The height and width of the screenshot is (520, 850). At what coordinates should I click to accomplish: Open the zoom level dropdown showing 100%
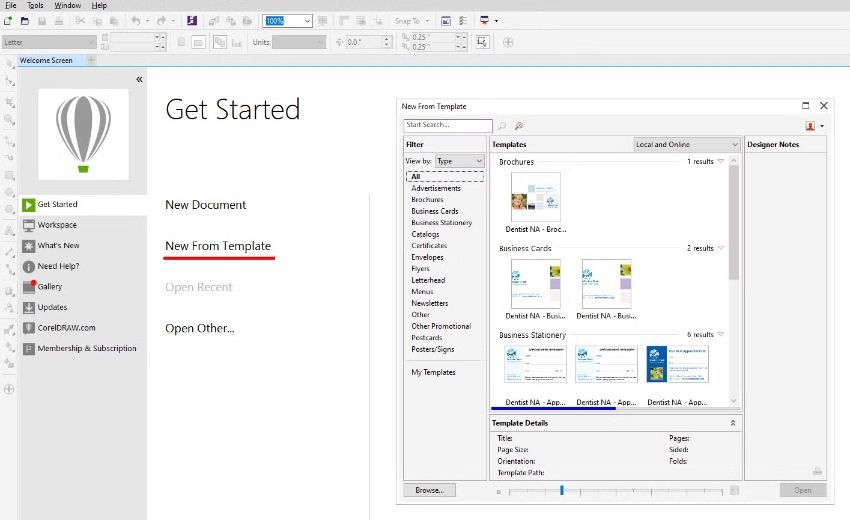(x=307, y=21)
